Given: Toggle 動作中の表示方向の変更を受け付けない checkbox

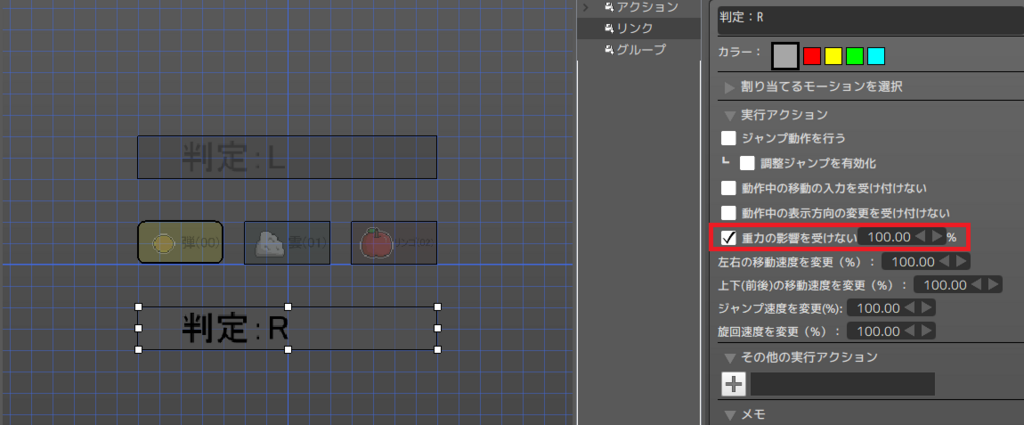Looking at the screenshot, I should click(729, 213).
